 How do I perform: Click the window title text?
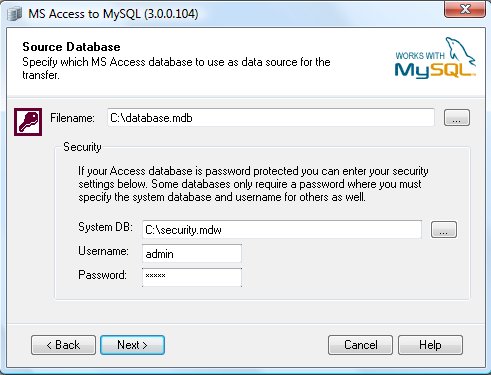[113, 14]
